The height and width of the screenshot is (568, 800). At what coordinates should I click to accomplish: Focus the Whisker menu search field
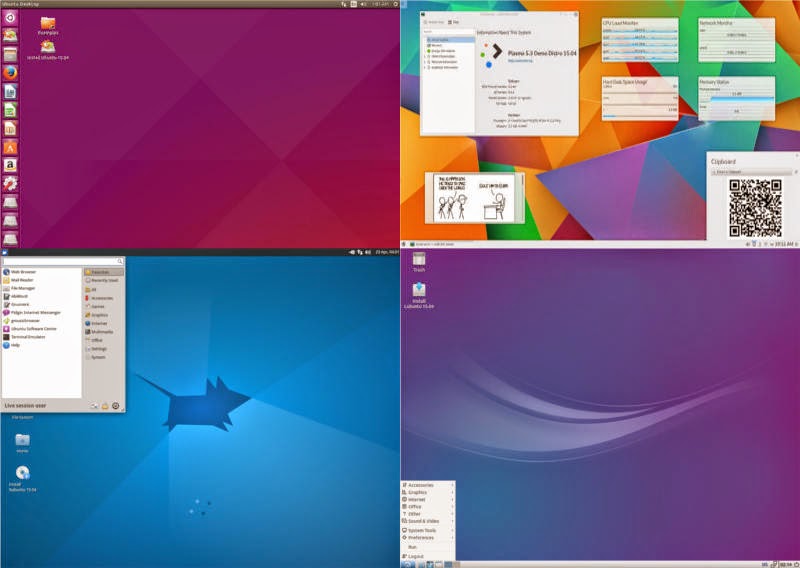click(x=63, y=261)
